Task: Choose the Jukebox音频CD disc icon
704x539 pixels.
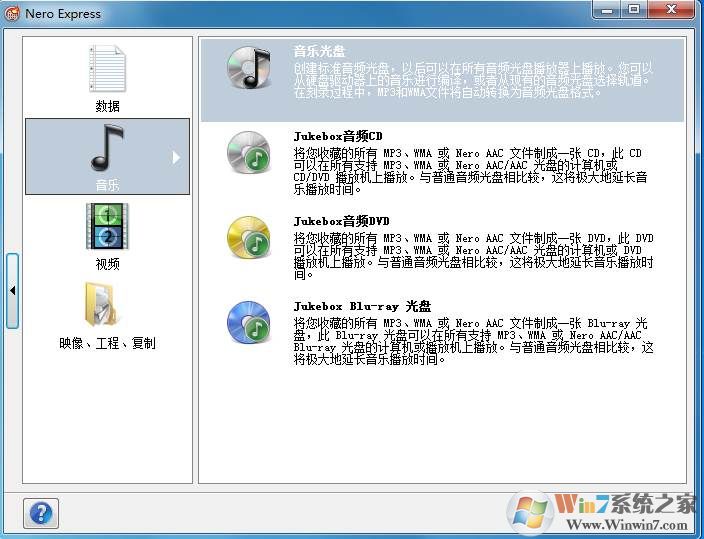Action: (248, 153)
